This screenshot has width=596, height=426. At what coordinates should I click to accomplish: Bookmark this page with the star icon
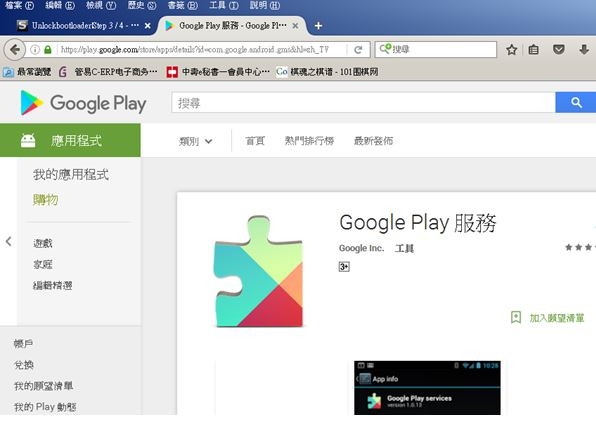pos(512,49)
